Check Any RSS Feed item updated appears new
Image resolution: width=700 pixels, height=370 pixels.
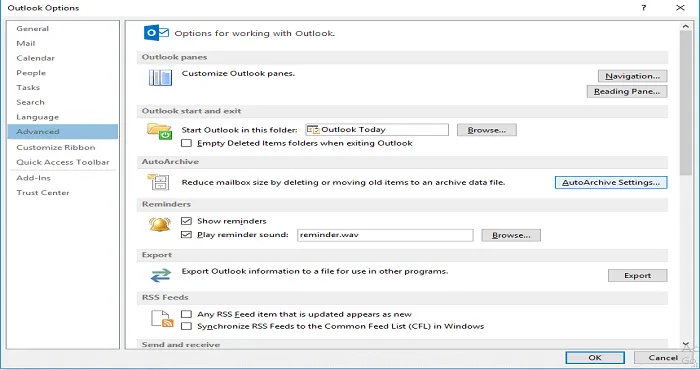pyautogui.click(x=186, y=314)
